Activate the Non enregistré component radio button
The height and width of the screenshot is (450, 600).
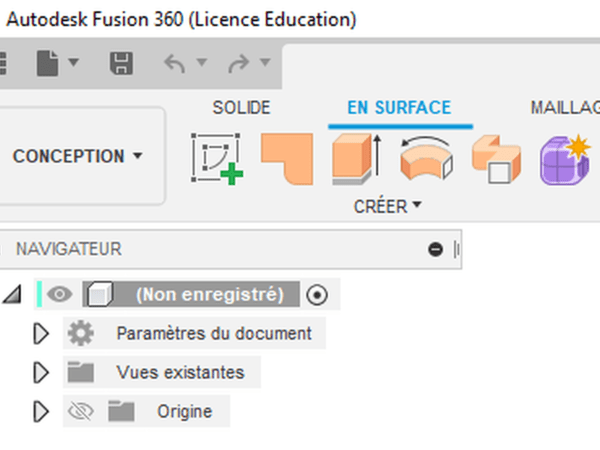pos(317,294)
